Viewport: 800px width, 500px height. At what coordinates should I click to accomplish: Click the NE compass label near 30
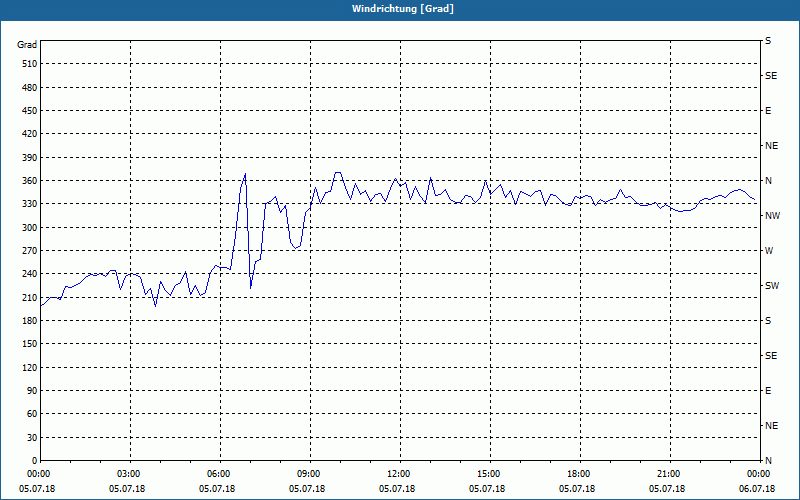tap(771, 426)
